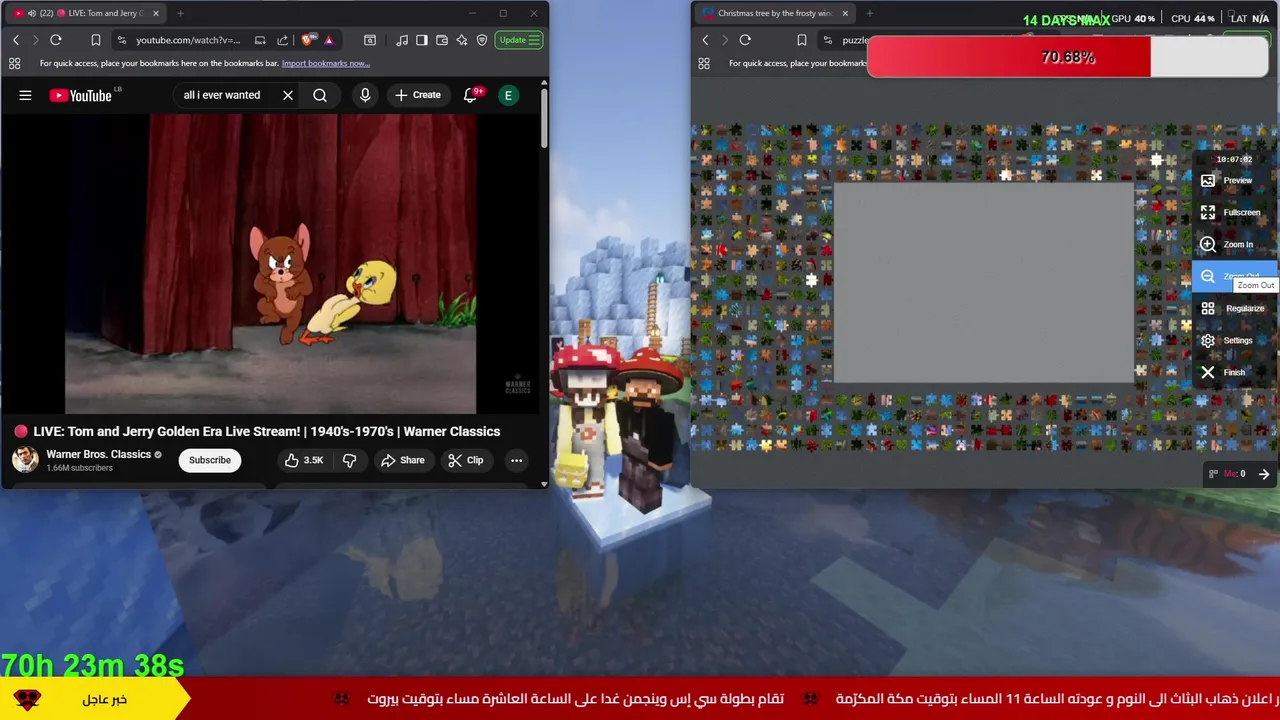
Task: Create a Clip of the video
Action: tap(466, 460)
